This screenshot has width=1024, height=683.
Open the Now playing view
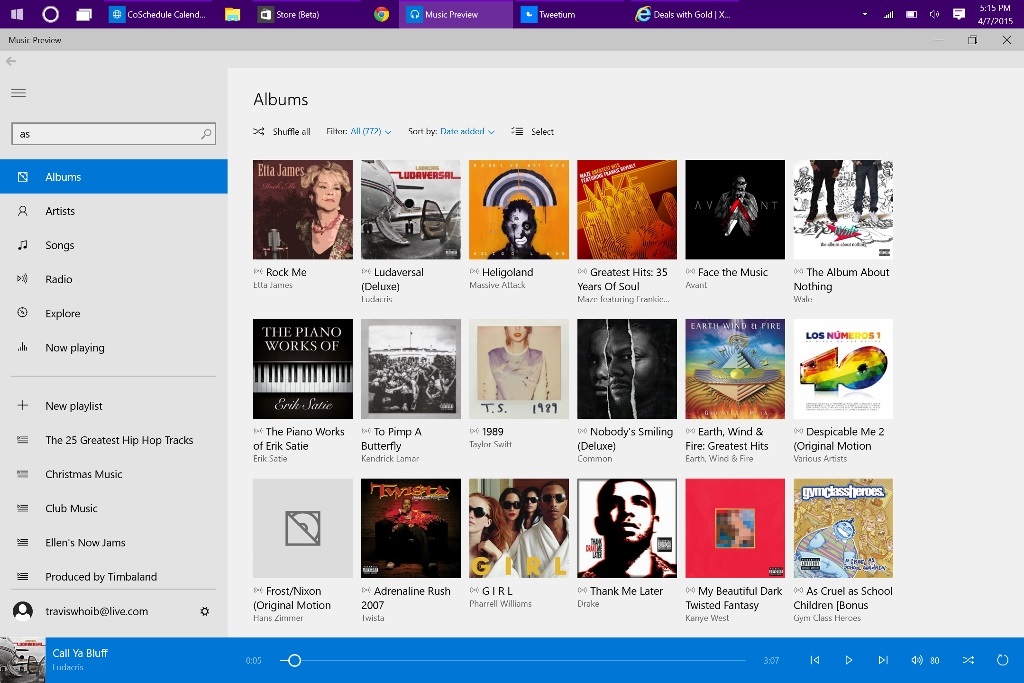[114, 347]
